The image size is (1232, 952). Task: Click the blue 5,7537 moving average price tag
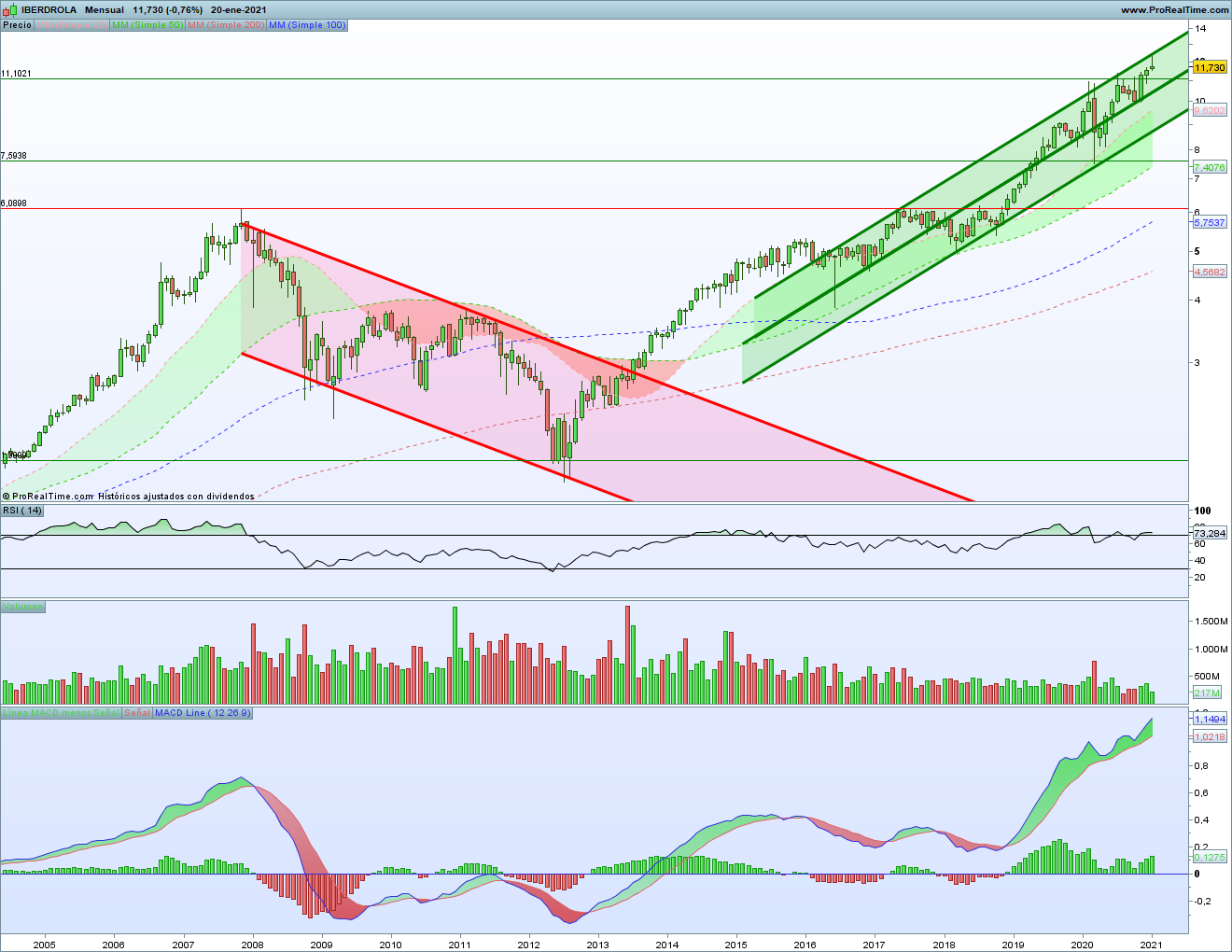(x=1210, y=222)
